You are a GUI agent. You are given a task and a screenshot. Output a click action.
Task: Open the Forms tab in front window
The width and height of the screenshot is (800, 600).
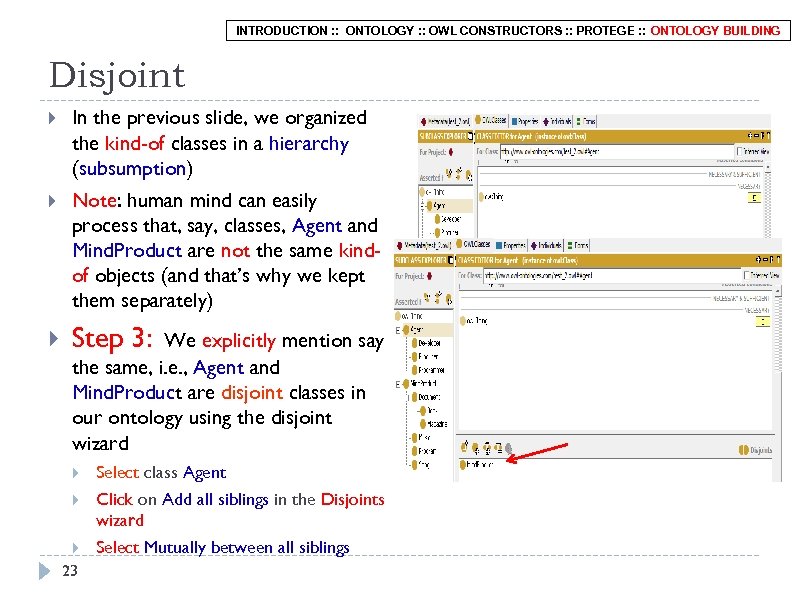(578, 245)
